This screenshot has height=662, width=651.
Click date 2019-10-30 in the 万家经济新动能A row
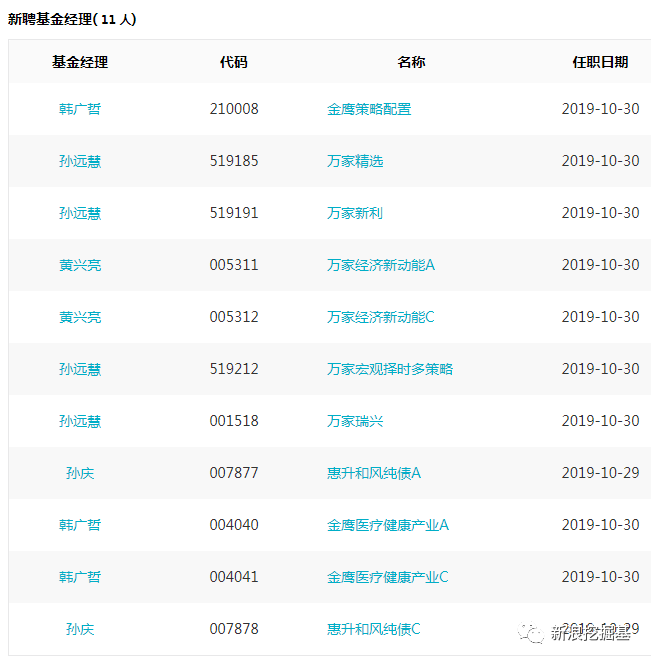click(x=600, y=265)
